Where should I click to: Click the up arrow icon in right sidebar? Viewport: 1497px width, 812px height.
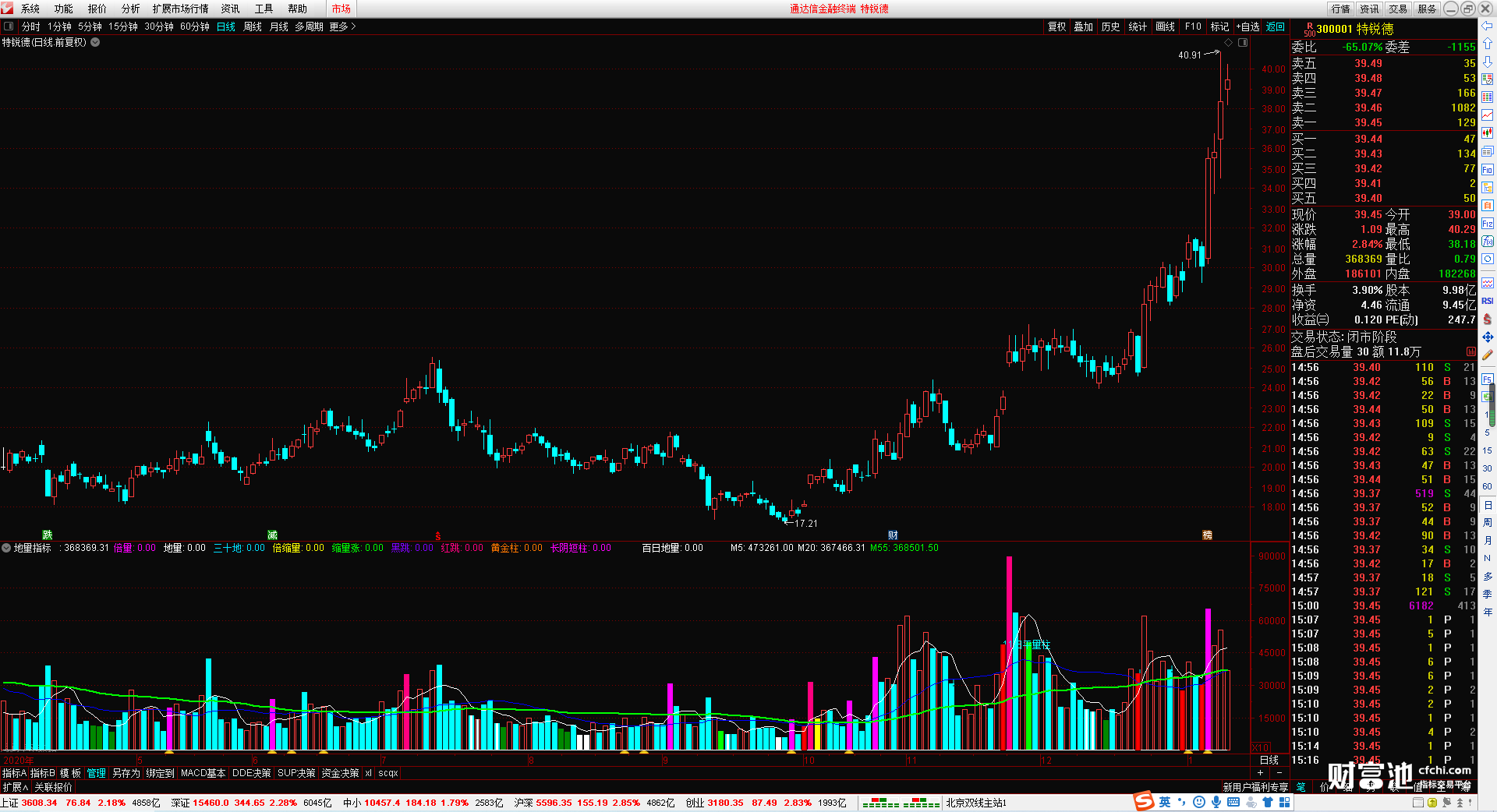pyautogui.click(x=1487, y=44)
